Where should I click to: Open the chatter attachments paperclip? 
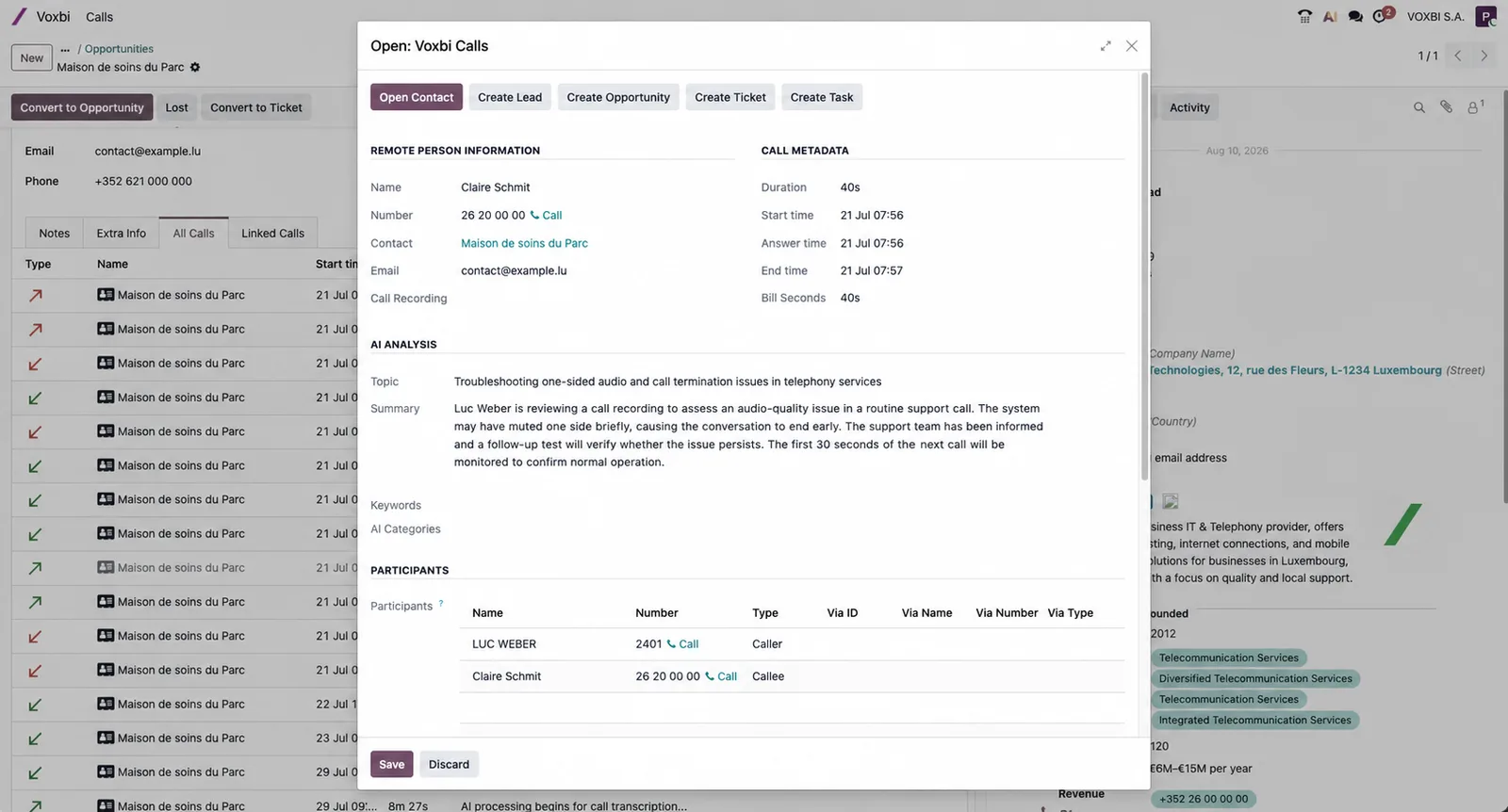point(1446,107)
